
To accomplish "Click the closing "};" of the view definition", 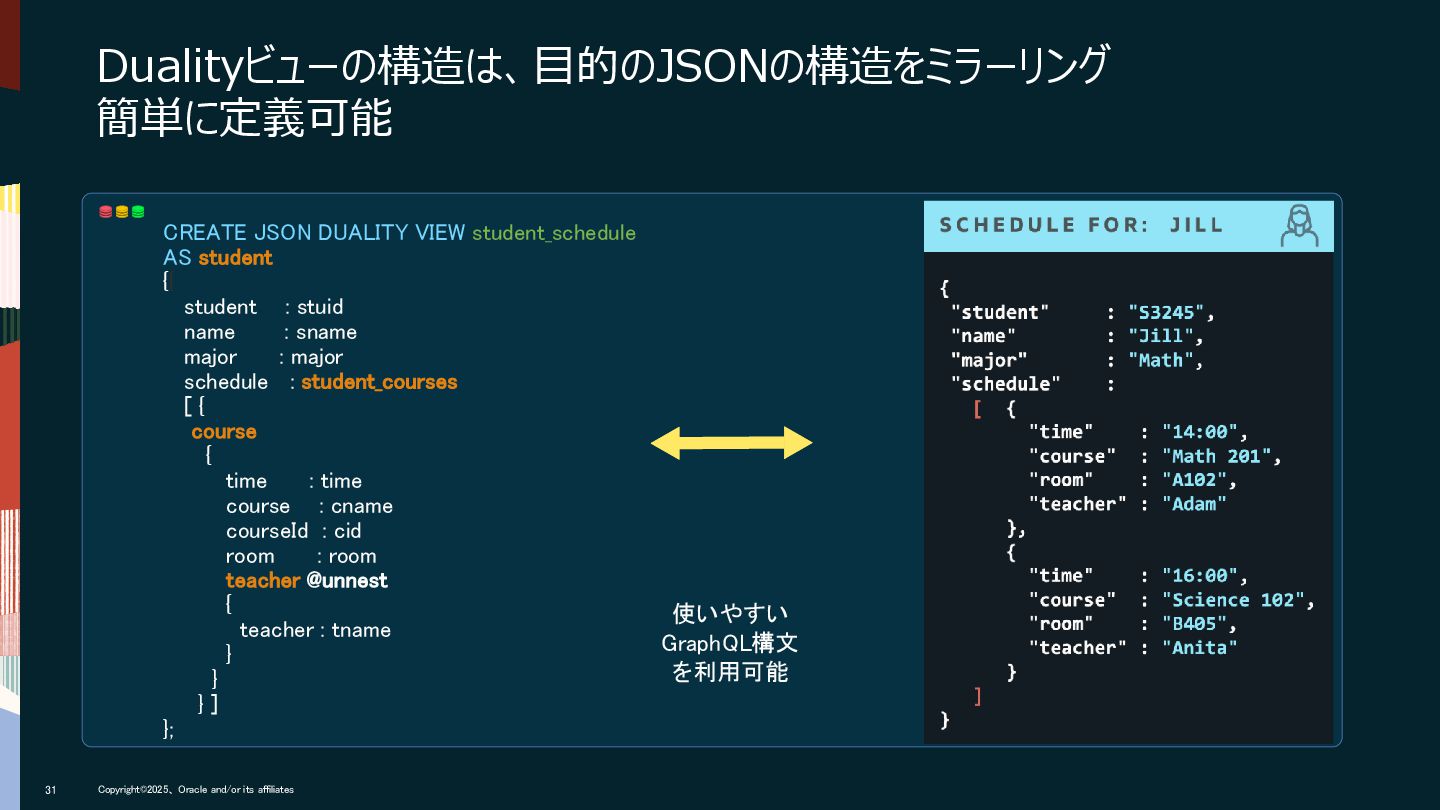I will tap(168, 729).
